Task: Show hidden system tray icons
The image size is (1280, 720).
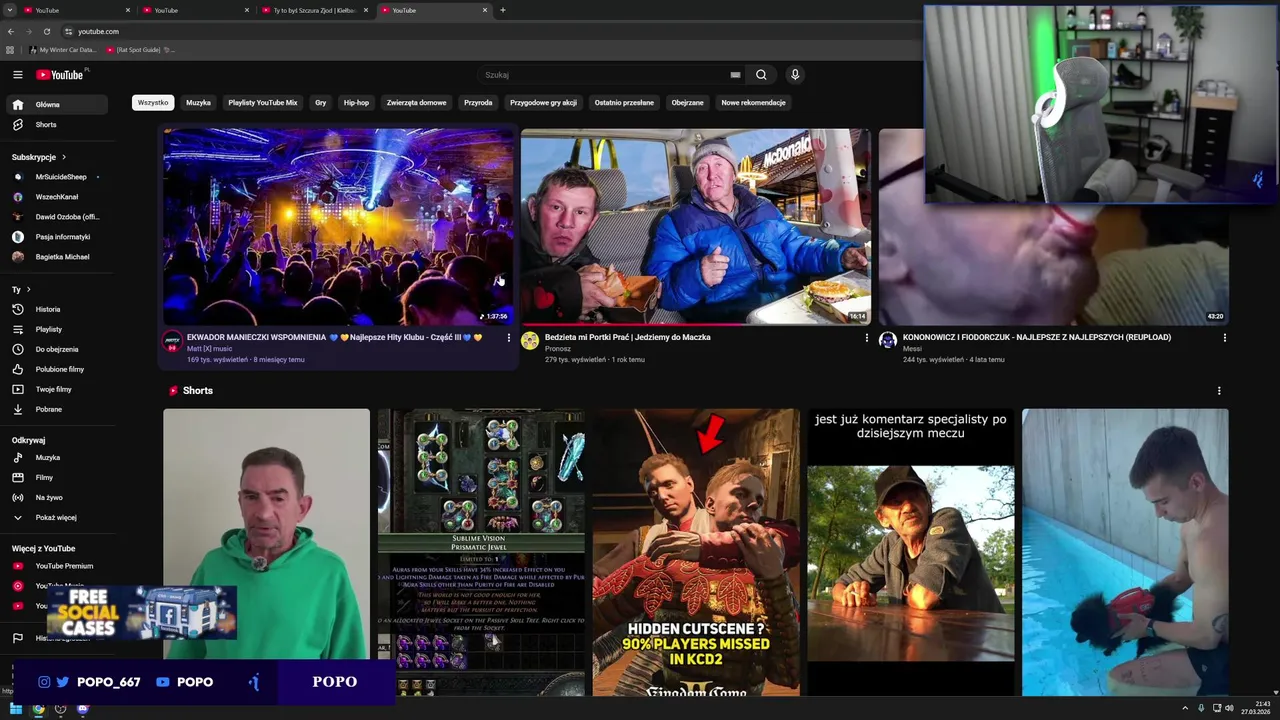Action: click(x=1186, y=708)
